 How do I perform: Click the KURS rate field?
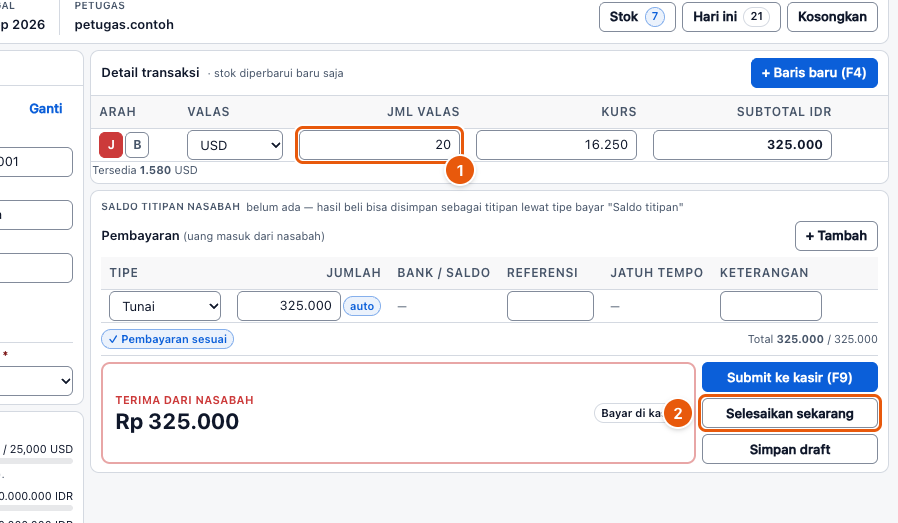[556, 145]
